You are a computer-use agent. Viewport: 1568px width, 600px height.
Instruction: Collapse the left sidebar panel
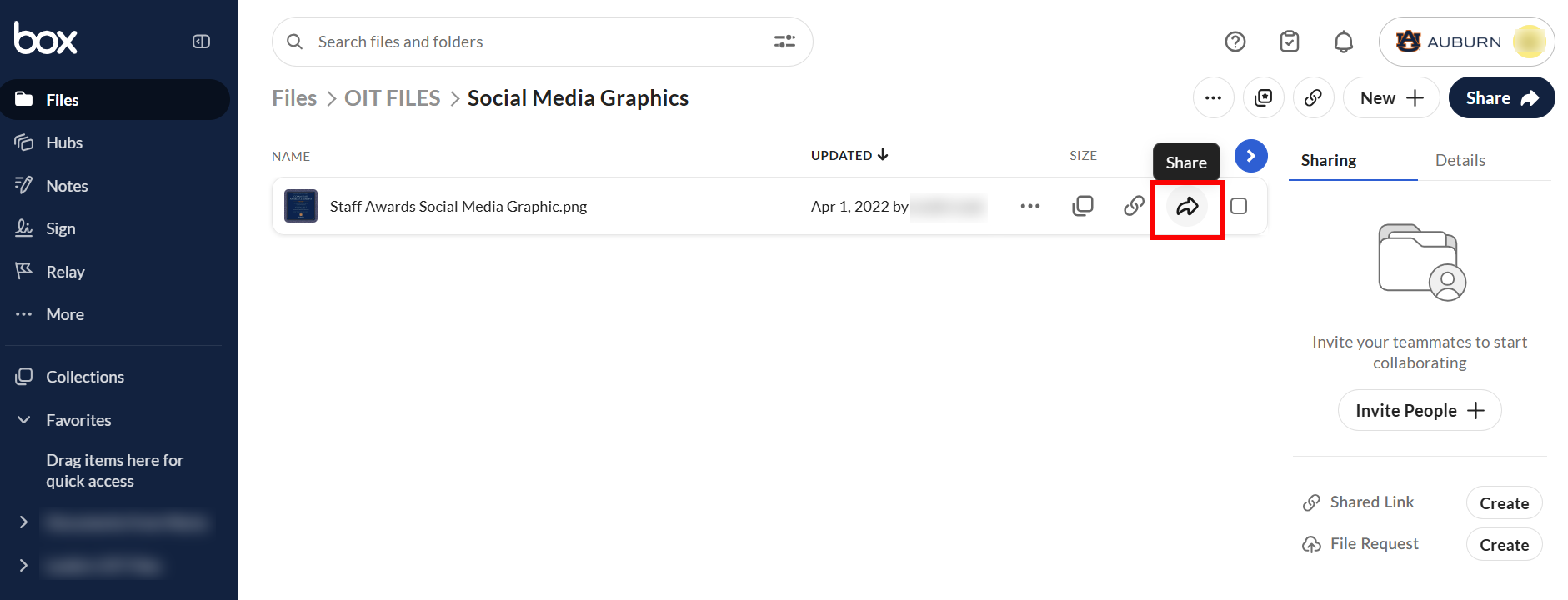click(x=201, y=42)
